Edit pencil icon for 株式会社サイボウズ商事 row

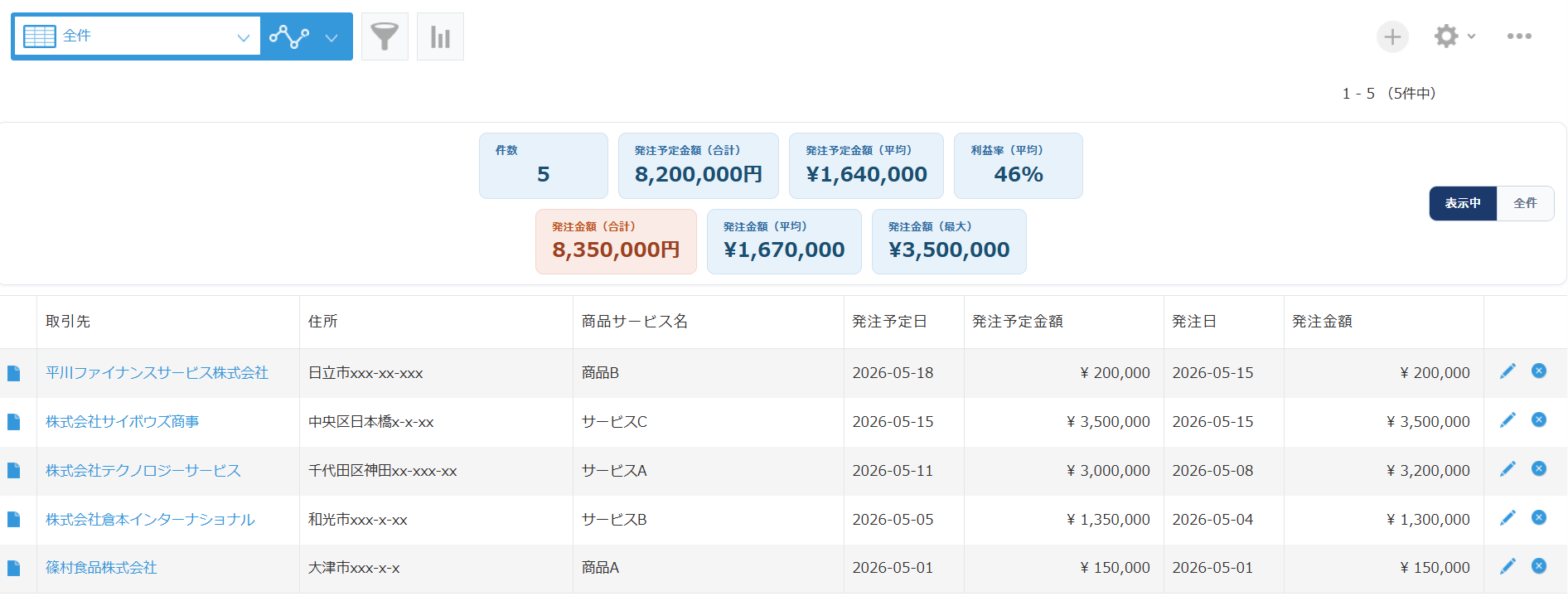1508,420
